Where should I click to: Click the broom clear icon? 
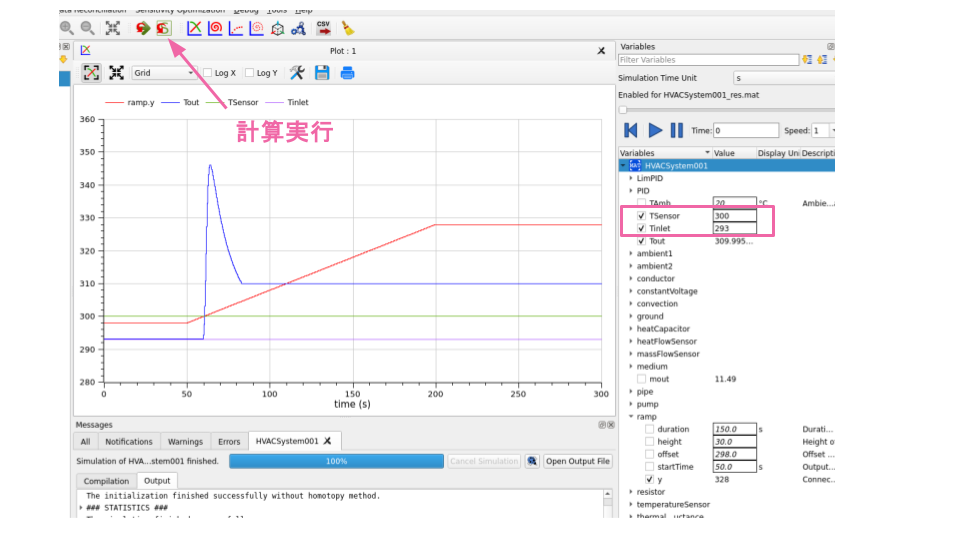tap(347, 28)
